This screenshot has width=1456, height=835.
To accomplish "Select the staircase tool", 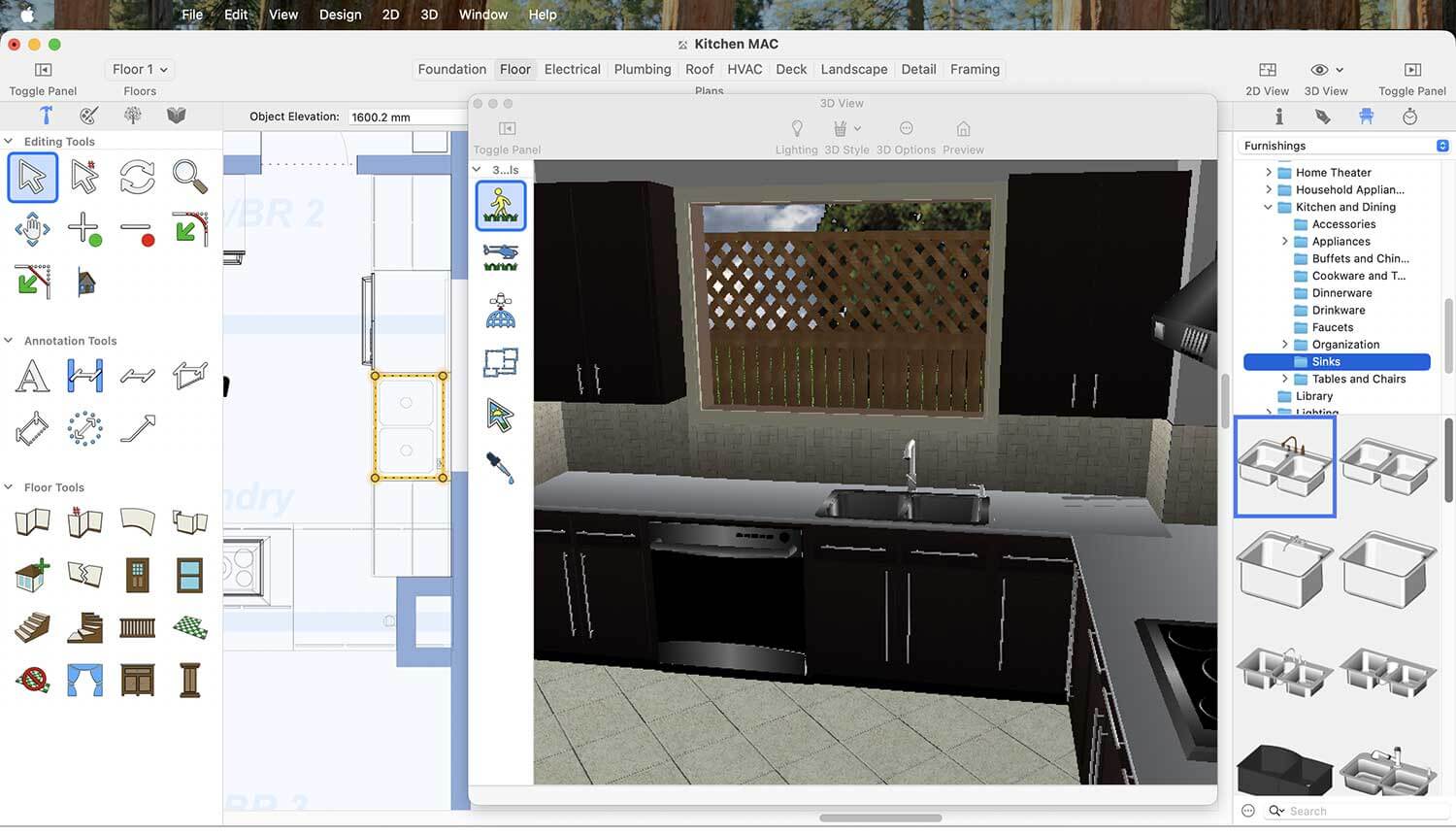I will point(32,628).
